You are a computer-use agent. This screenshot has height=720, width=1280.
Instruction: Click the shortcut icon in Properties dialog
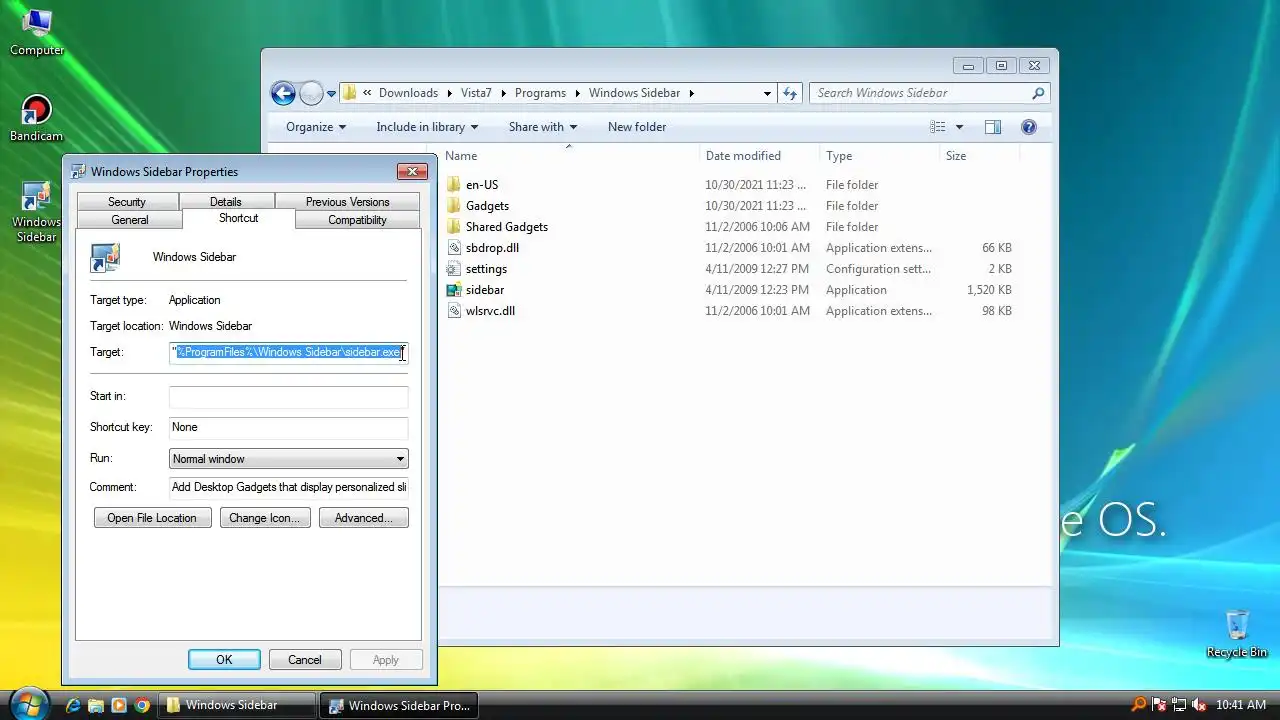pos(105,258)
